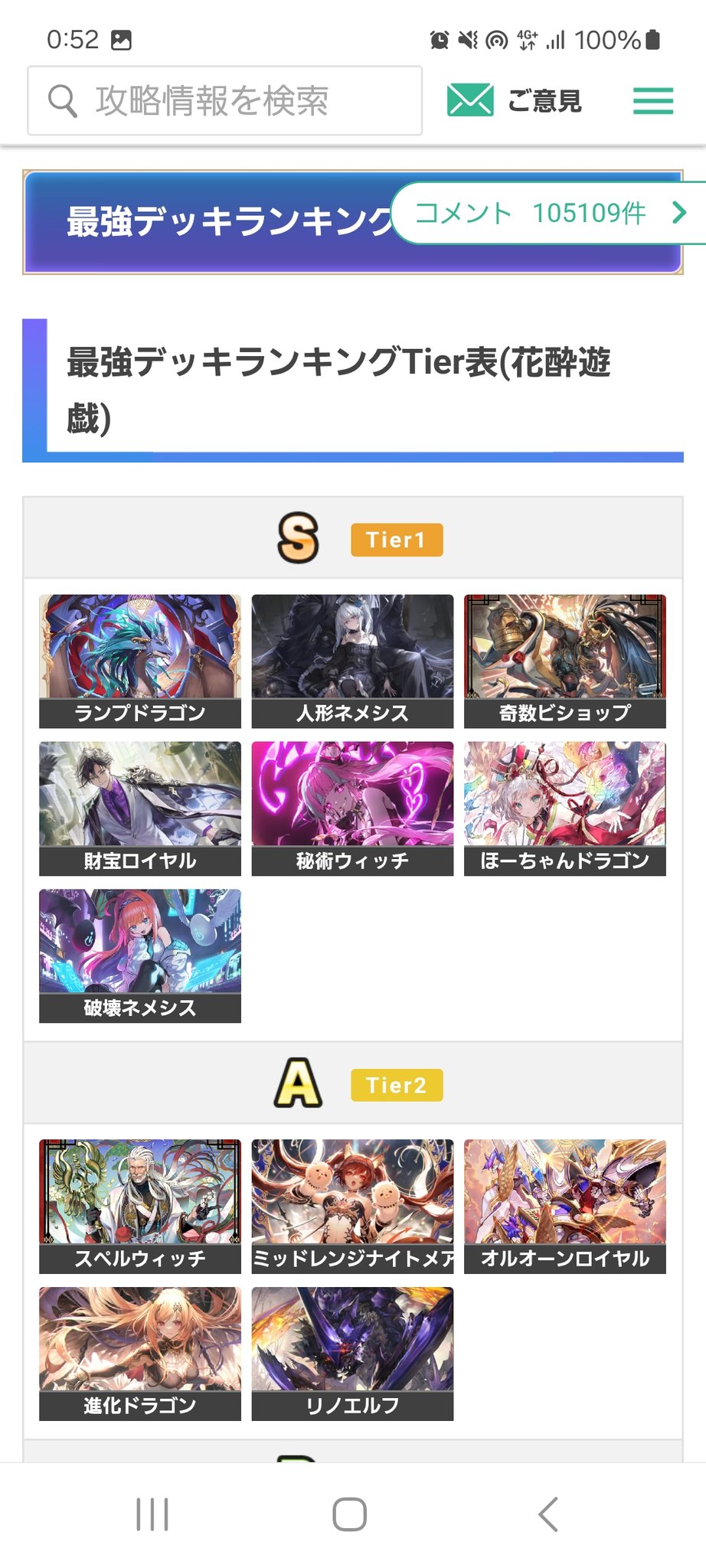Tap the Android home navigation button

pos(350,1514)
